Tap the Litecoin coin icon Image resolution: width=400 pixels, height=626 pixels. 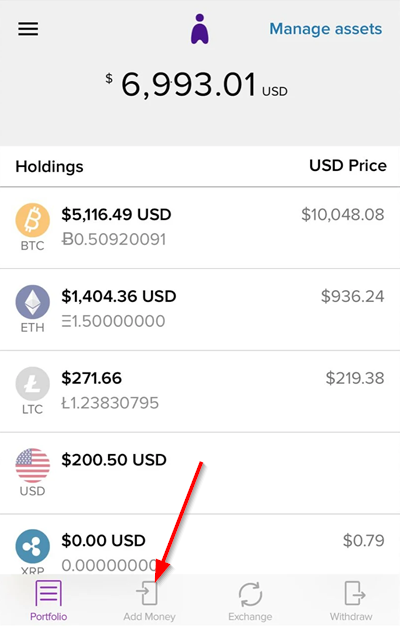33,384
